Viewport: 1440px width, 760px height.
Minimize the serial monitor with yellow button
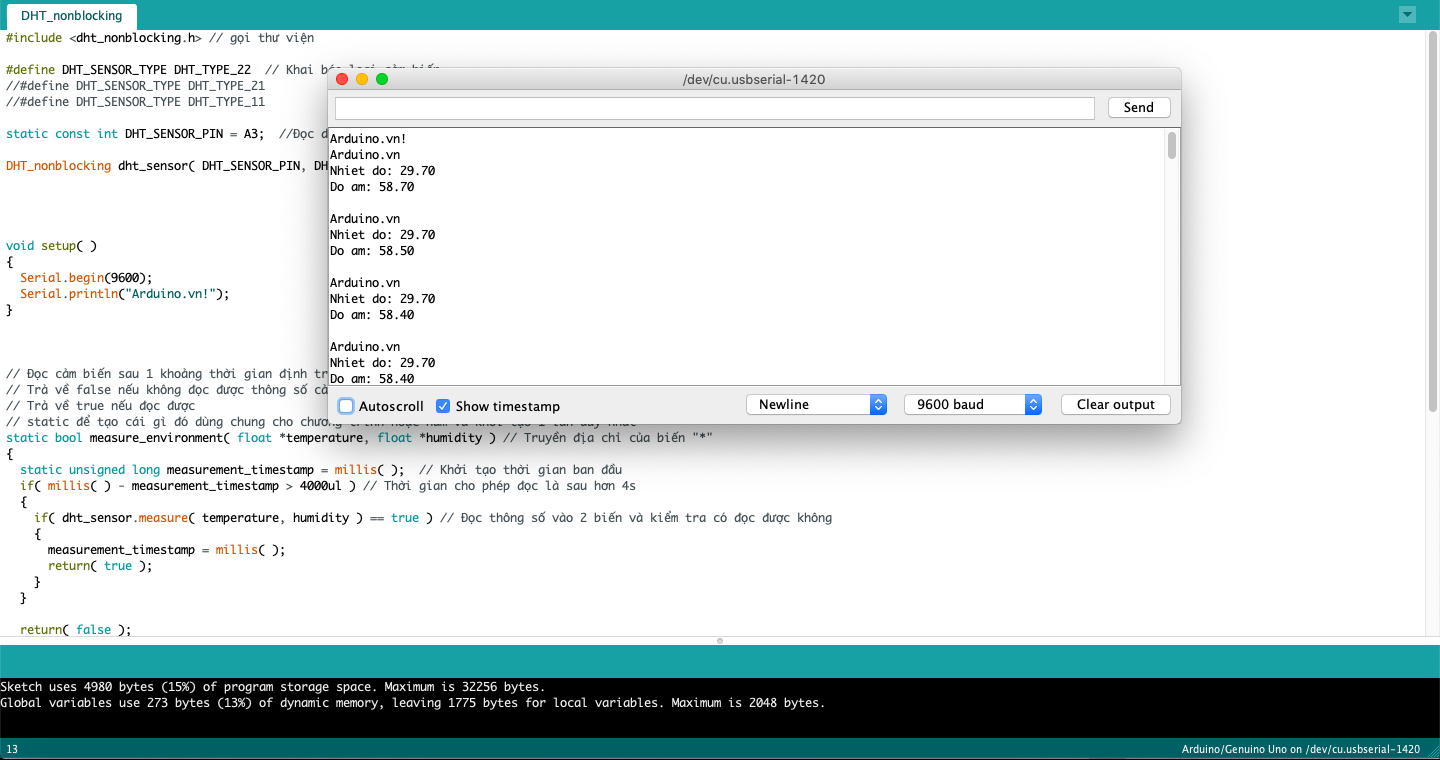pos(362,79)
